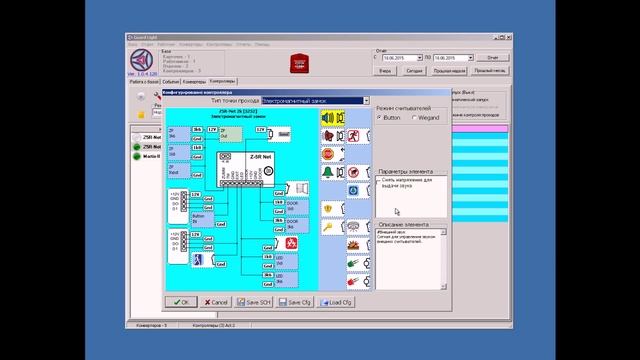Click the description box scroll-down arrow
The width and height of the screenshot is (640, 360).
tap(444, 287)
